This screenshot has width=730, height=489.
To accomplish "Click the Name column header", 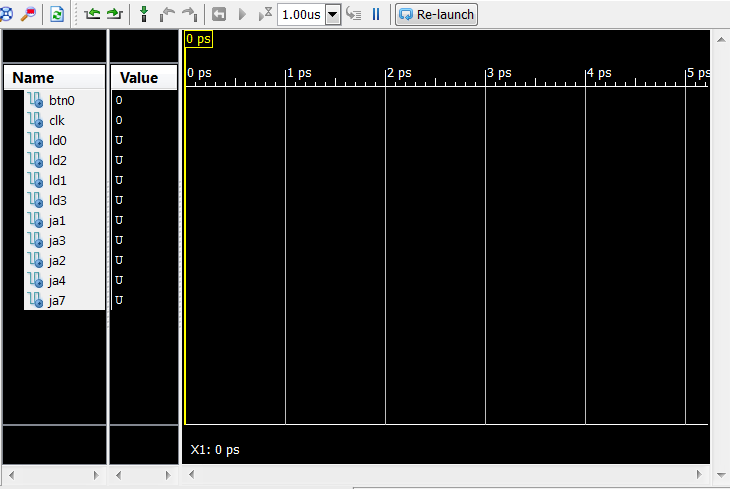I will (54, 77).
